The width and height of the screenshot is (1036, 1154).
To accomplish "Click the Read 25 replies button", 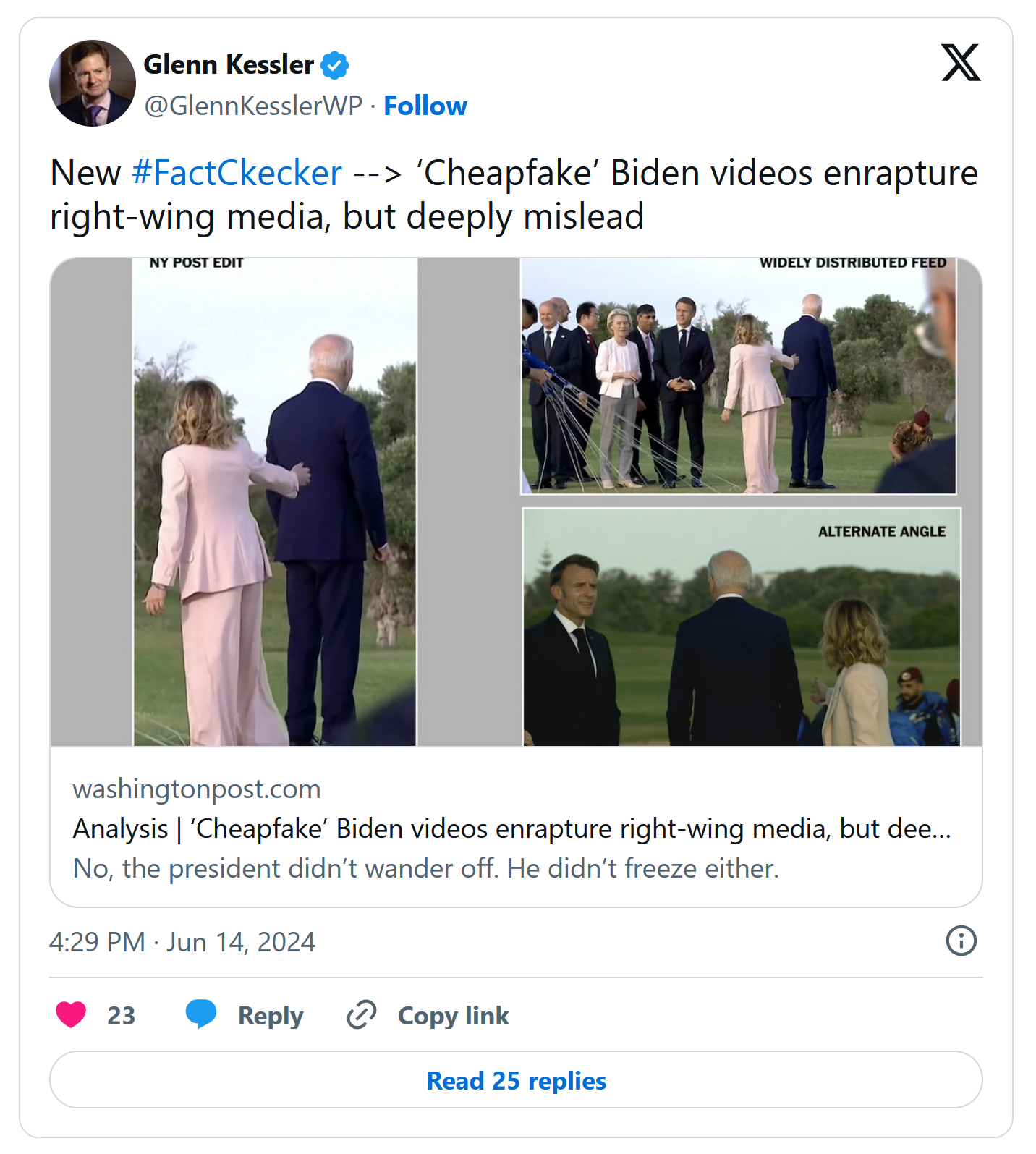I will tap(516, 1079).
